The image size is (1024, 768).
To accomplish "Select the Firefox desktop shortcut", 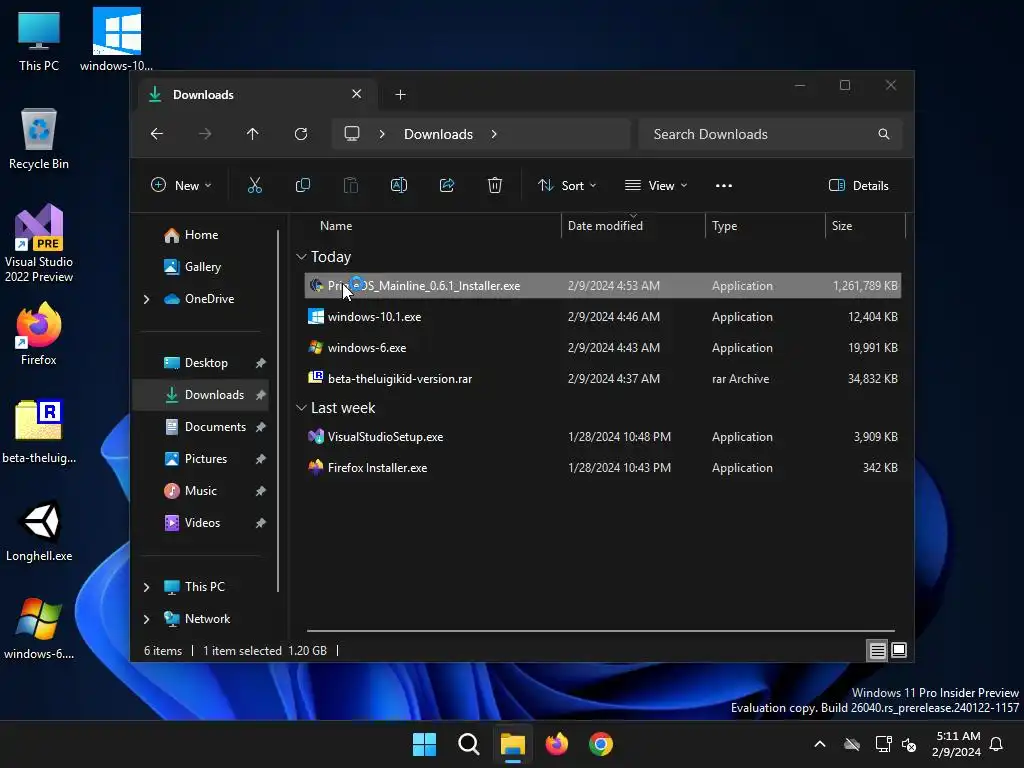I will tap(39, 334).
